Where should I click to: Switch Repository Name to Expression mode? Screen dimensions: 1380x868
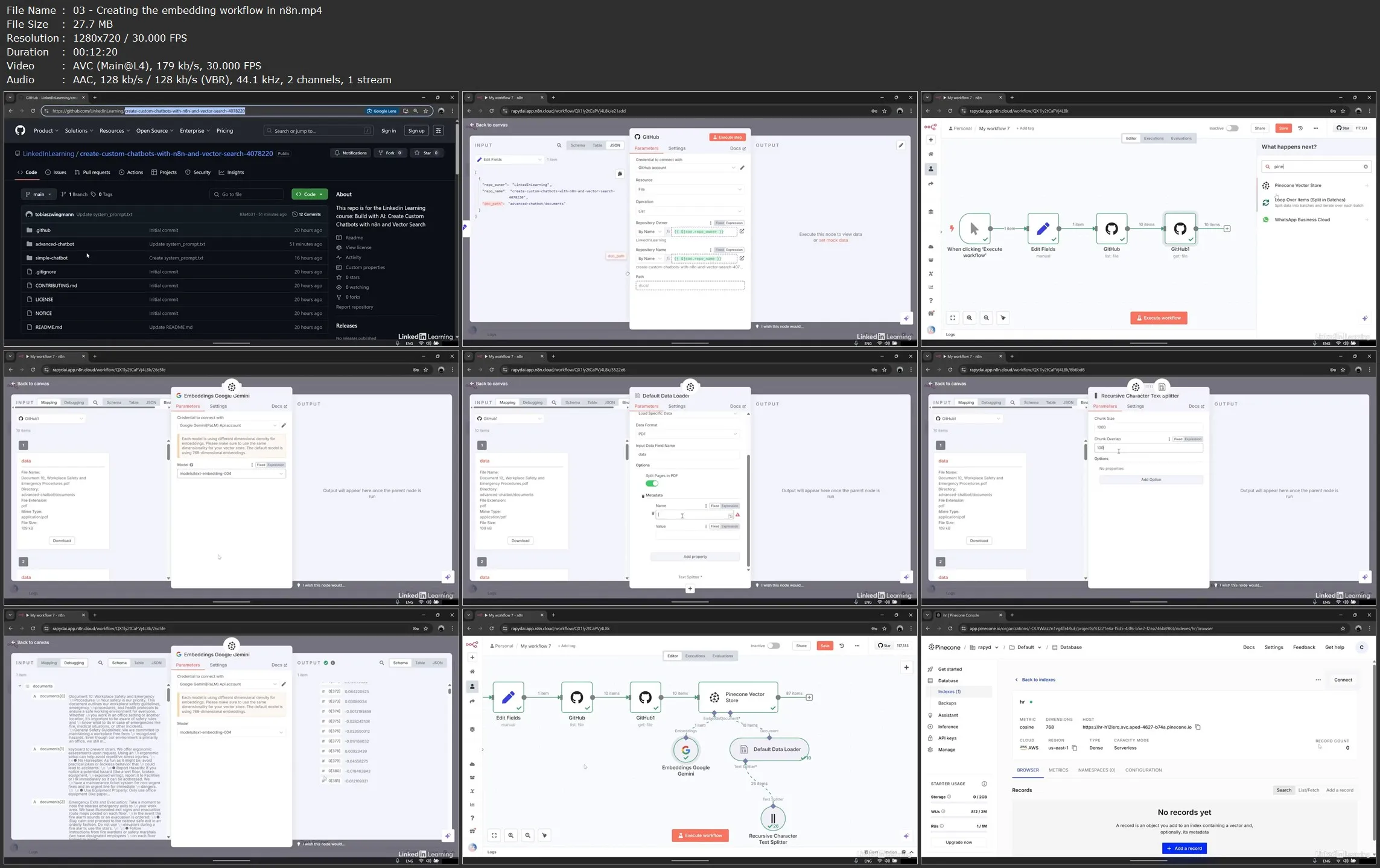click(x=734, y=250)
